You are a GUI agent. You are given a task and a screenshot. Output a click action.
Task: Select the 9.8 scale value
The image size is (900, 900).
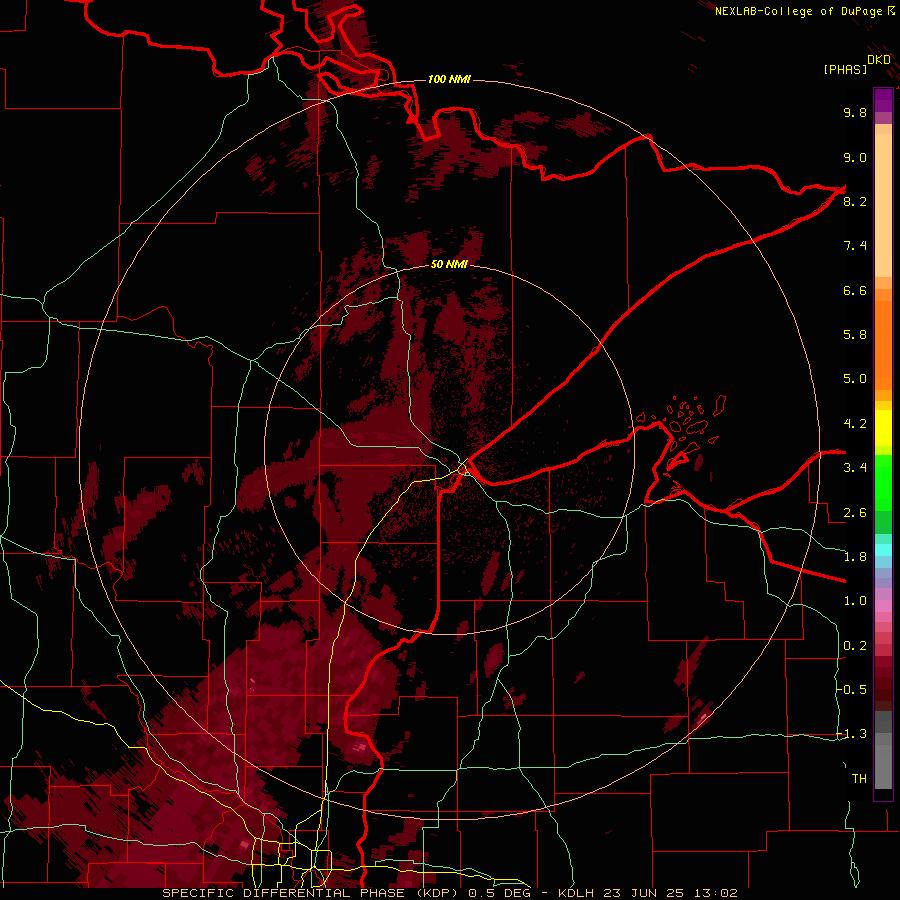[x=855, y=112]
